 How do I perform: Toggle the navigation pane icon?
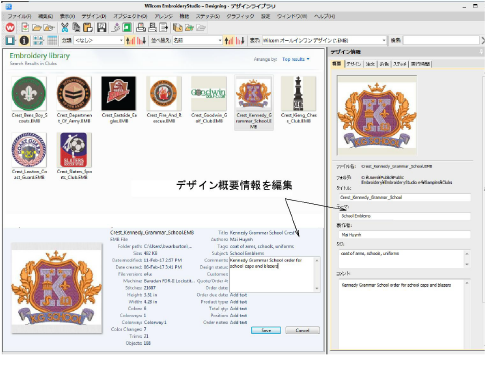point(10,40)
